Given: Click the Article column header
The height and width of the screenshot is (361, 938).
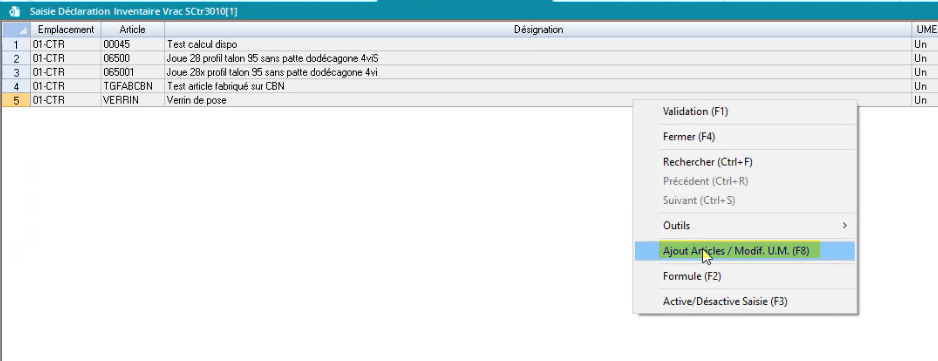Looking at the screenshot, I should tap(133, 29).
